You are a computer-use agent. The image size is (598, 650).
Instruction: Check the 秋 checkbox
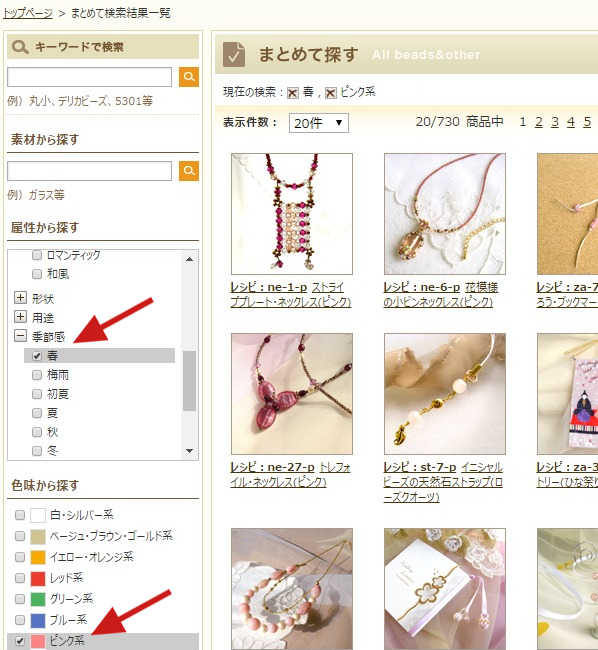(x=37, y=432)
